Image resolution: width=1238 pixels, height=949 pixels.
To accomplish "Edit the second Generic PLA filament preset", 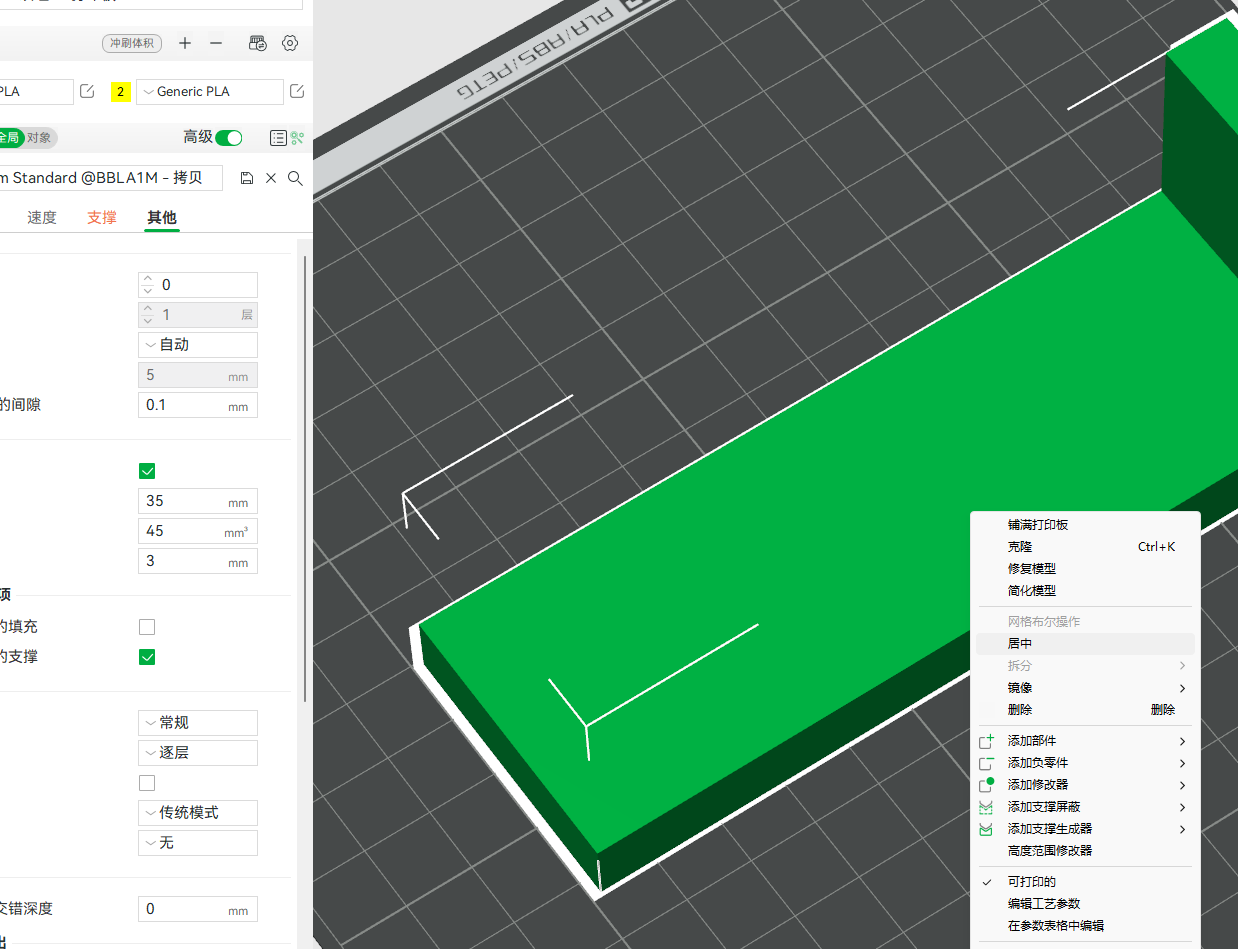I will [297, 91].
